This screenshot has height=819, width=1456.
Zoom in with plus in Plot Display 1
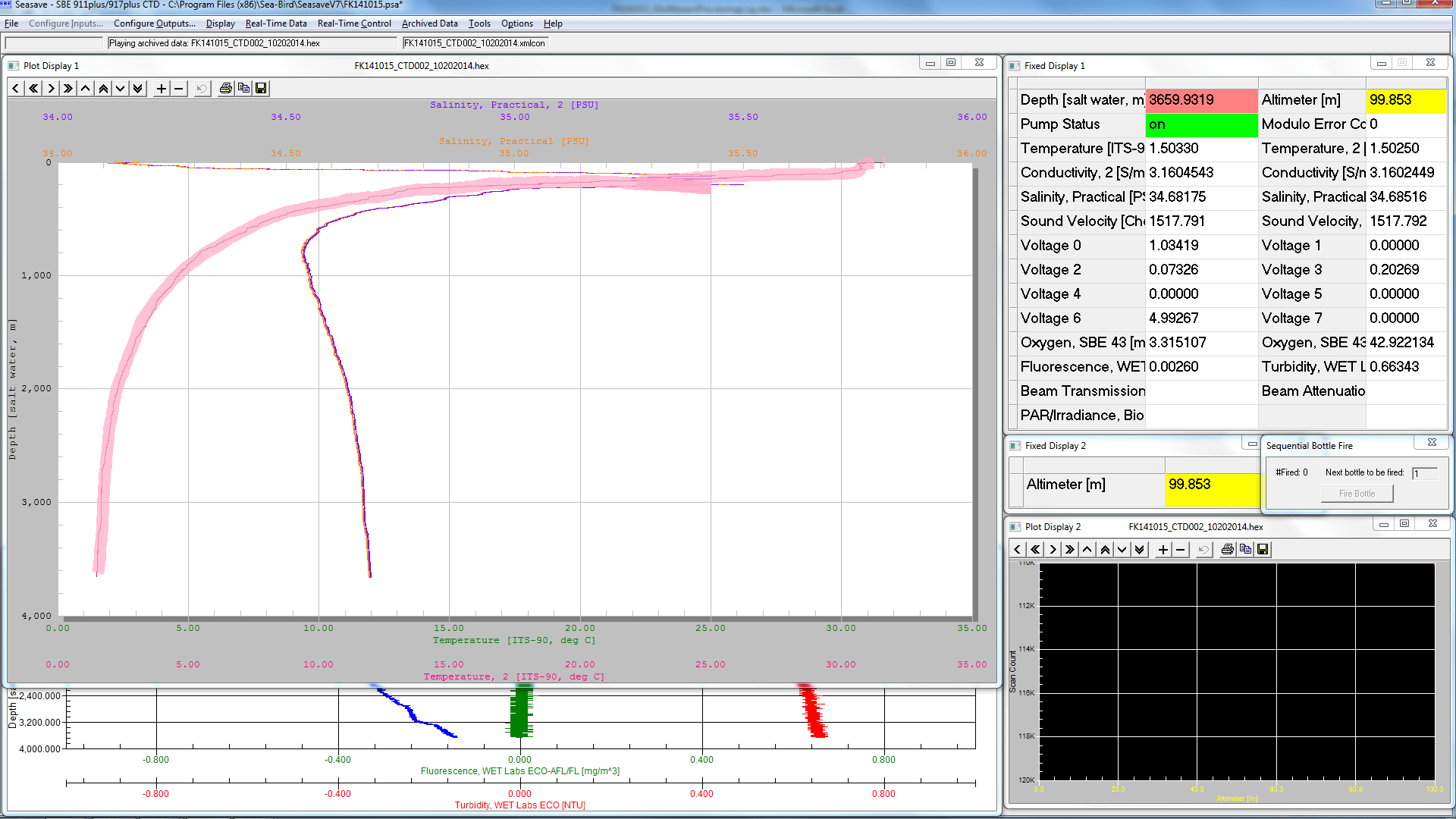click(161, 89)
